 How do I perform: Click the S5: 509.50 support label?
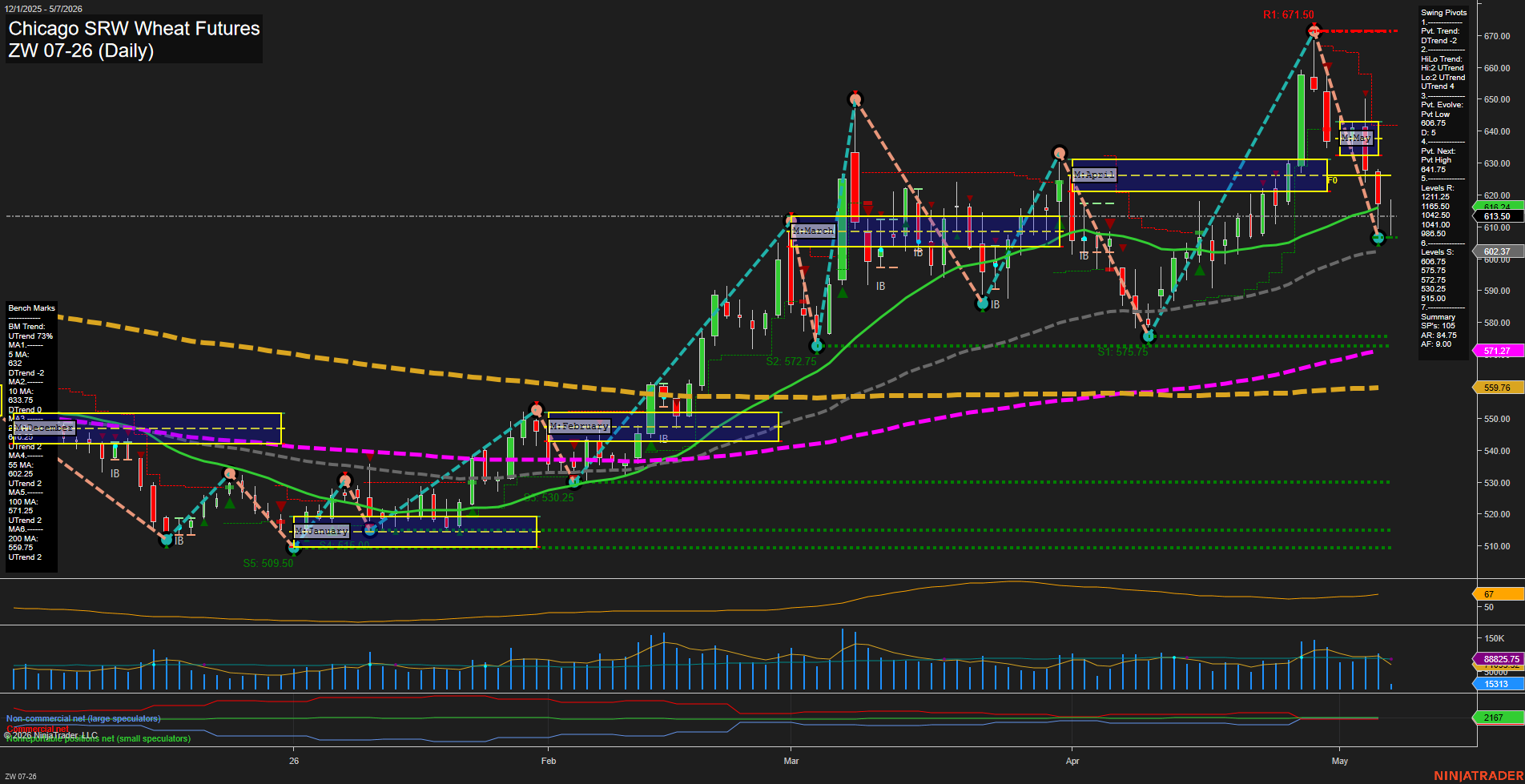pyautogui.click(x=268, y=564)
